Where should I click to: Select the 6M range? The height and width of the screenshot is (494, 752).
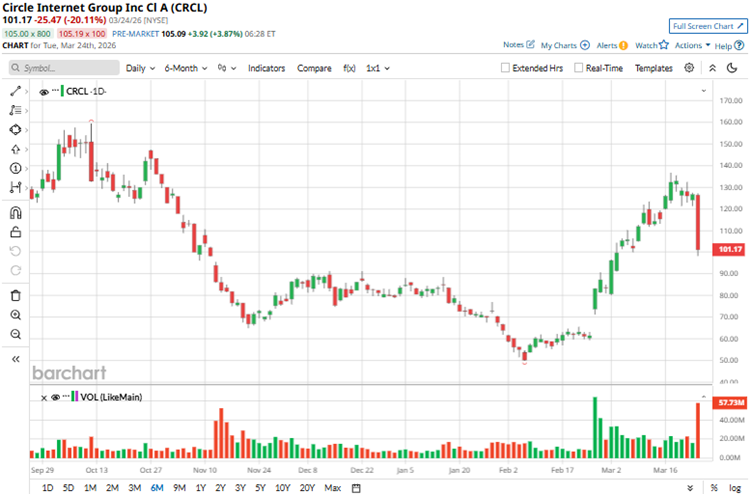[157, 488]
